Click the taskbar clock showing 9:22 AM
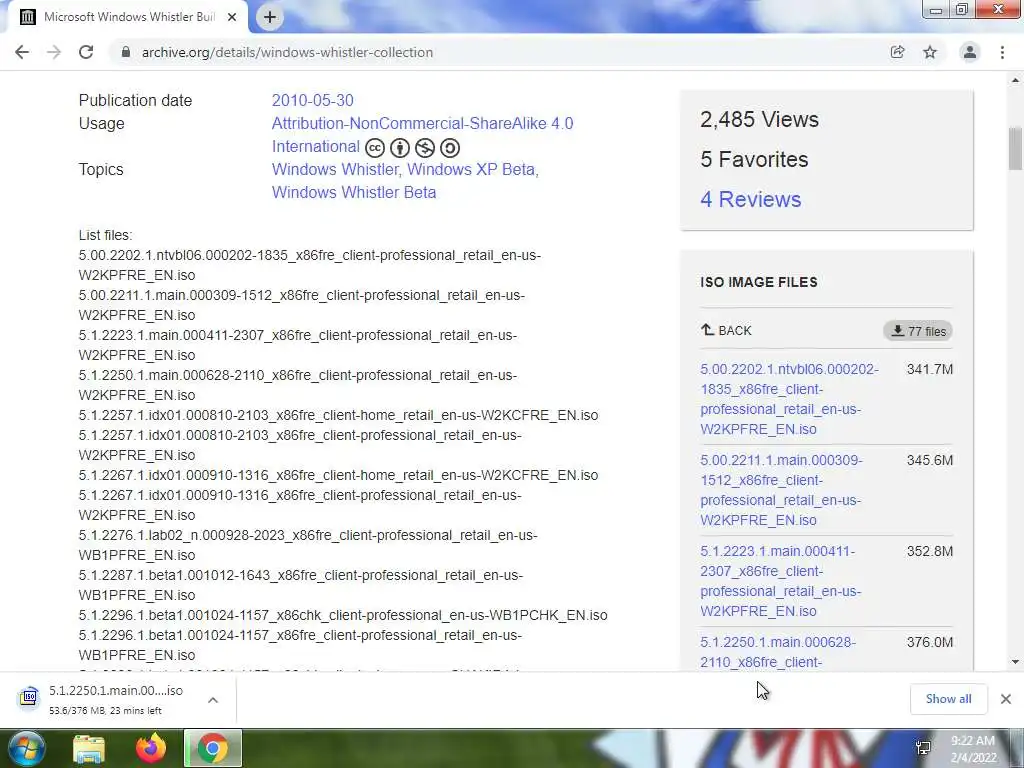The width and height of the screenshot is (1024, 768). pos(973,749)
